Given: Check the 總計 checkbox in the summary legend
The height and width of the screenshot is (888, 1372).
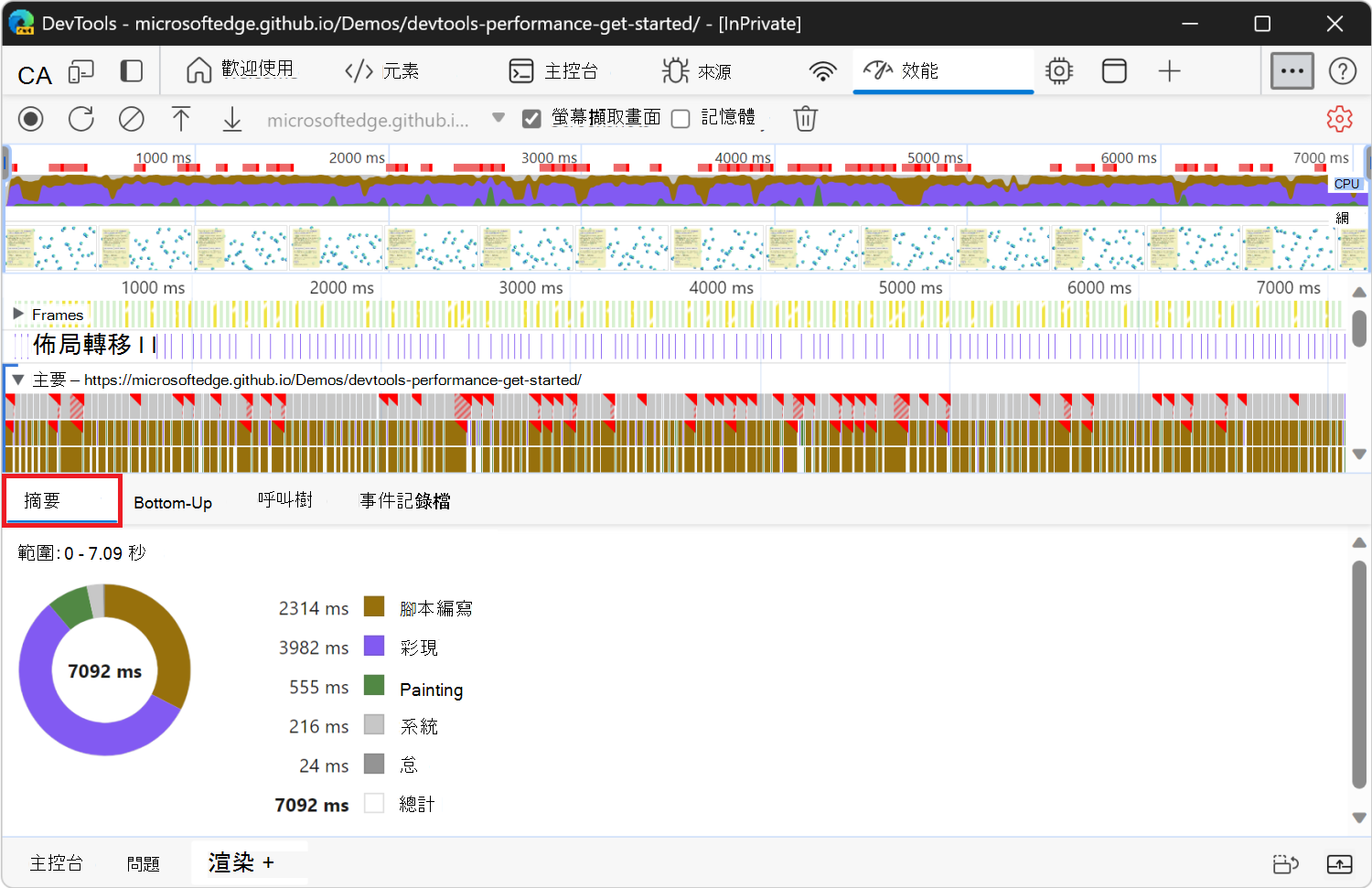Looking at the screenshot, I should coord(375,804).
